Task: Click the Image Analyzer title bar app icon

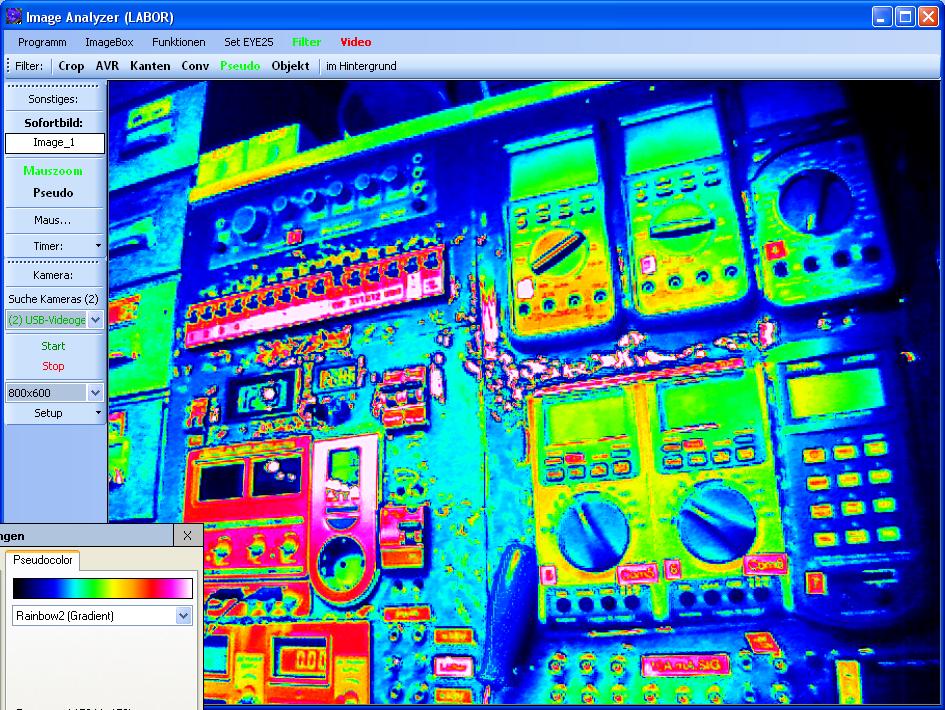Action: tap(13, 17)
